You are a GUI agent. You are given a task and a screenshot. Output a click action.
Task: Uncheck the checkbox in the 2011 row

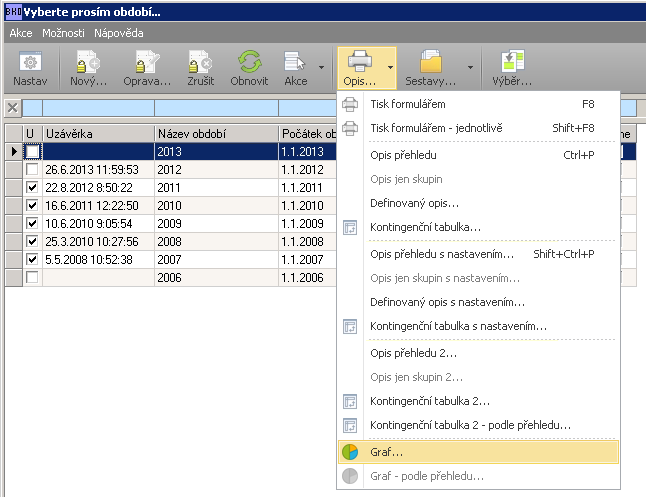32,188
